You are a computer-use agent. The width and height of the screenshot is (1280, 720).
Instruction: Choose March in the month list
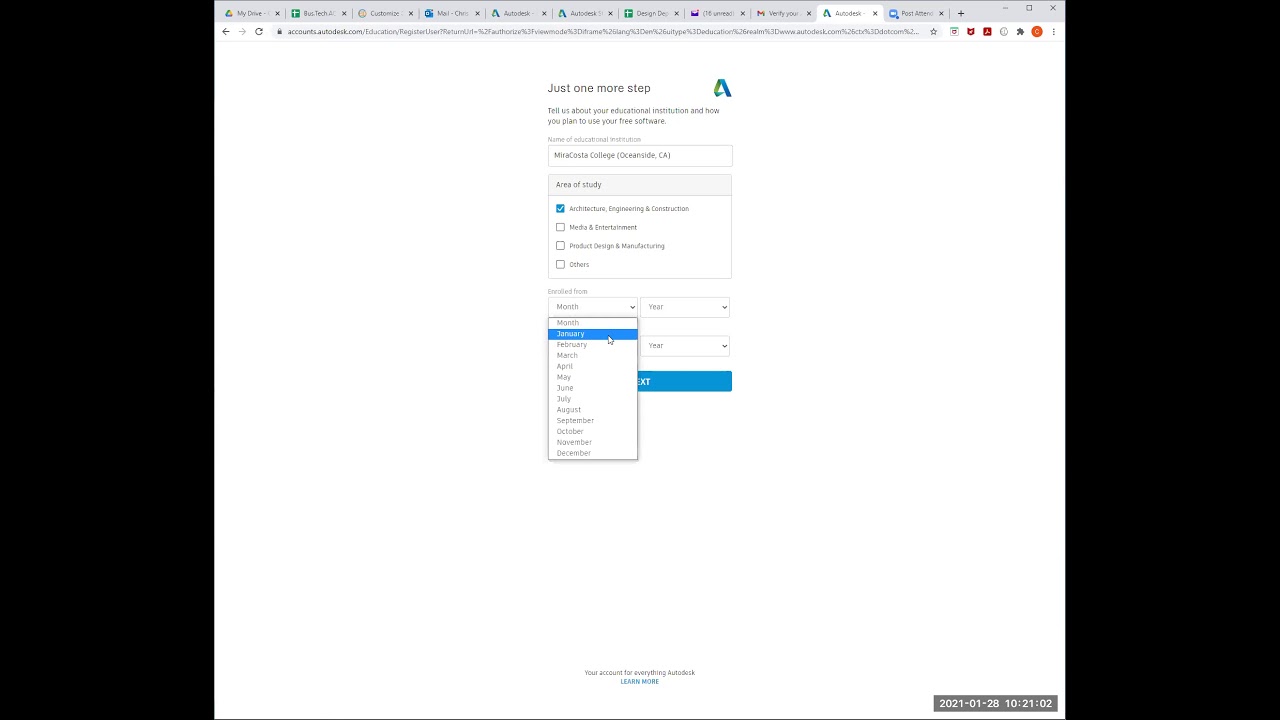pyautogui.click(x=593, y=355)
